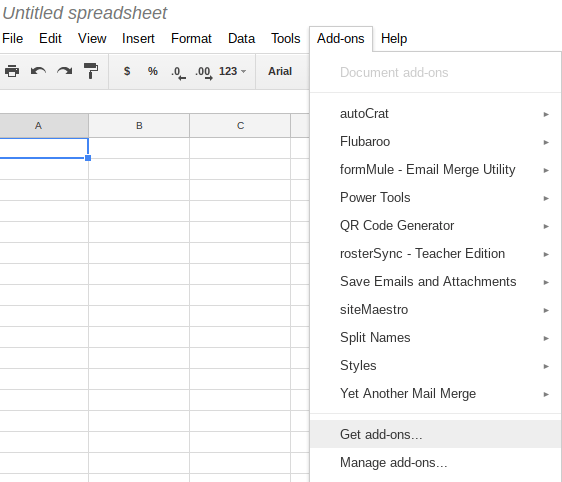Increase decimal places icon
This screenshot has width=562, height=482.
click(x=204, y=72)
